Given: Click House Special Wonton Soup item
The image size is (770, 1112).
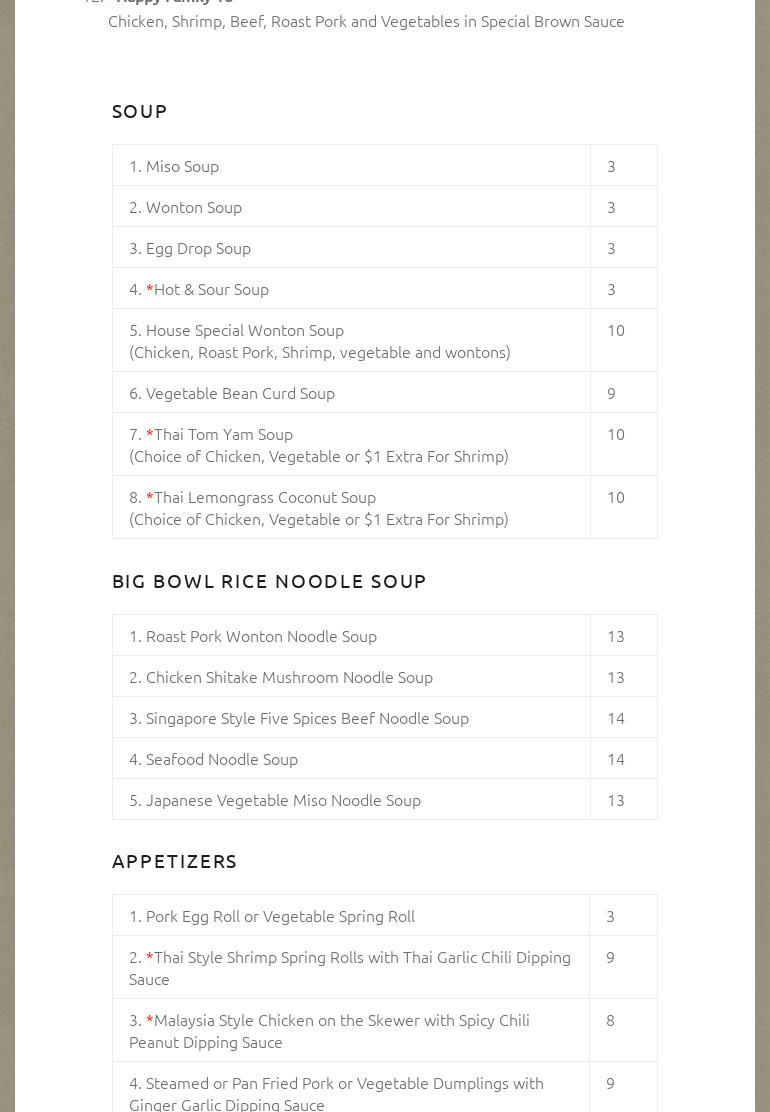Looking at the screenshot, I should click(x=244, y=330).
